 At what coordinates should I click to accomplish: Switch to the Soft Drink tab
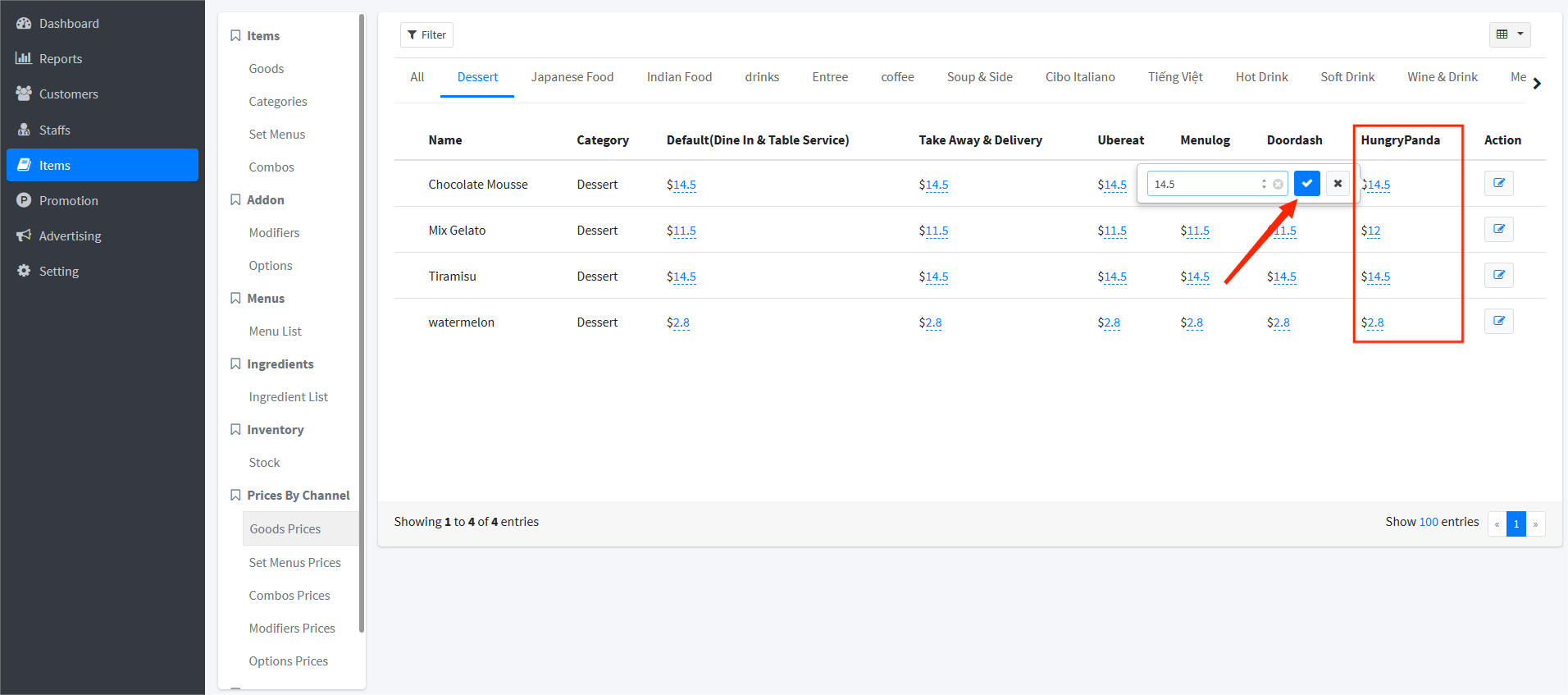click(1347, 77)
